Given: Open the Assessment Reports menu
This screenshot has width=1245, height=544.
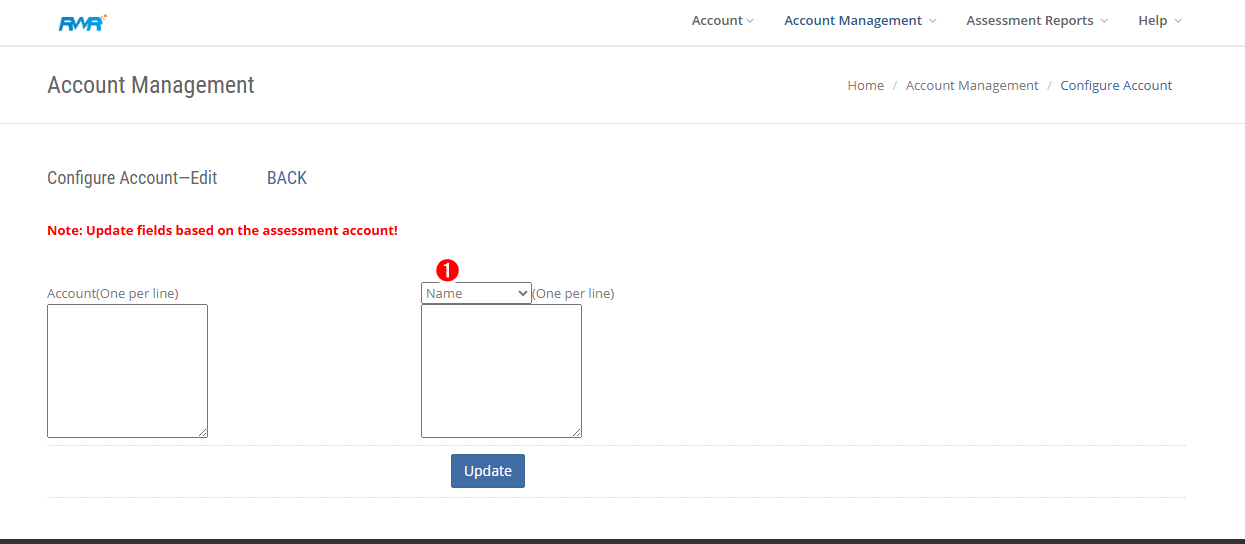Looking at the screenshot, I should tap(1029, 21).
